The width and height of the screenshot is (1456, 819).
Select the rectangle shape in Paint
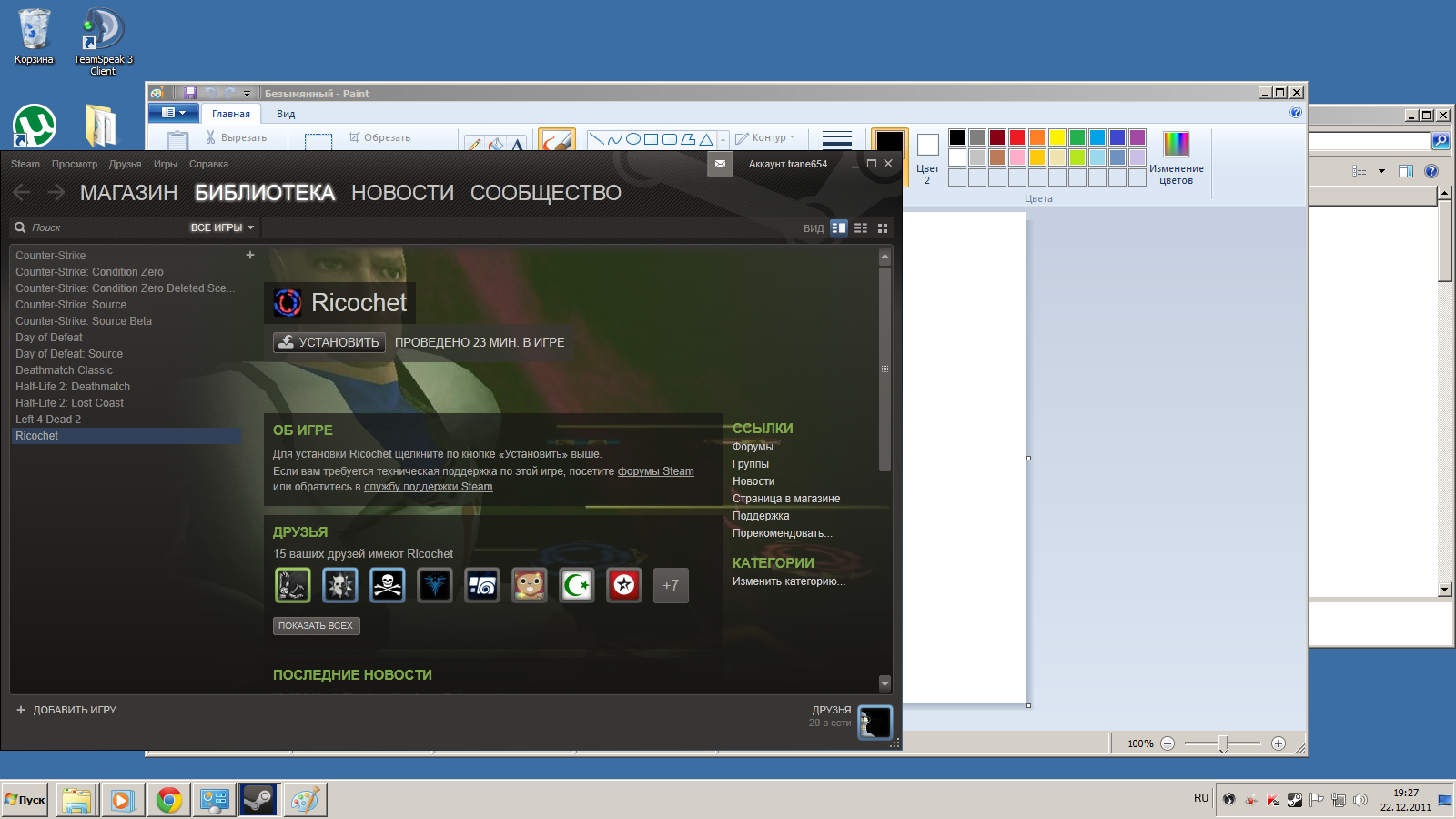tap(651, 139)
